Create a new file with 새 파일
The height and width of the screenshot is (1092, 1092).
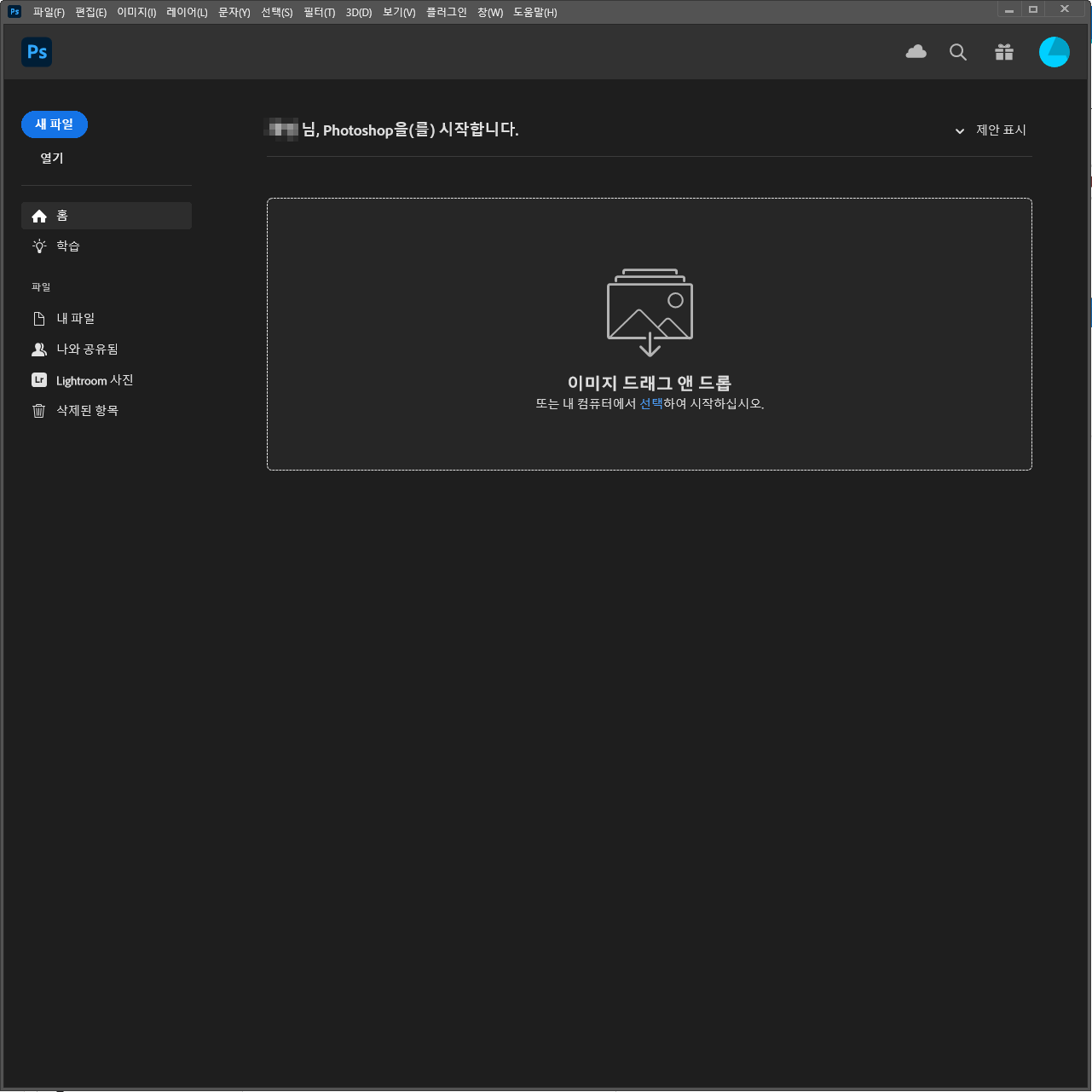(x=55, y=124)
